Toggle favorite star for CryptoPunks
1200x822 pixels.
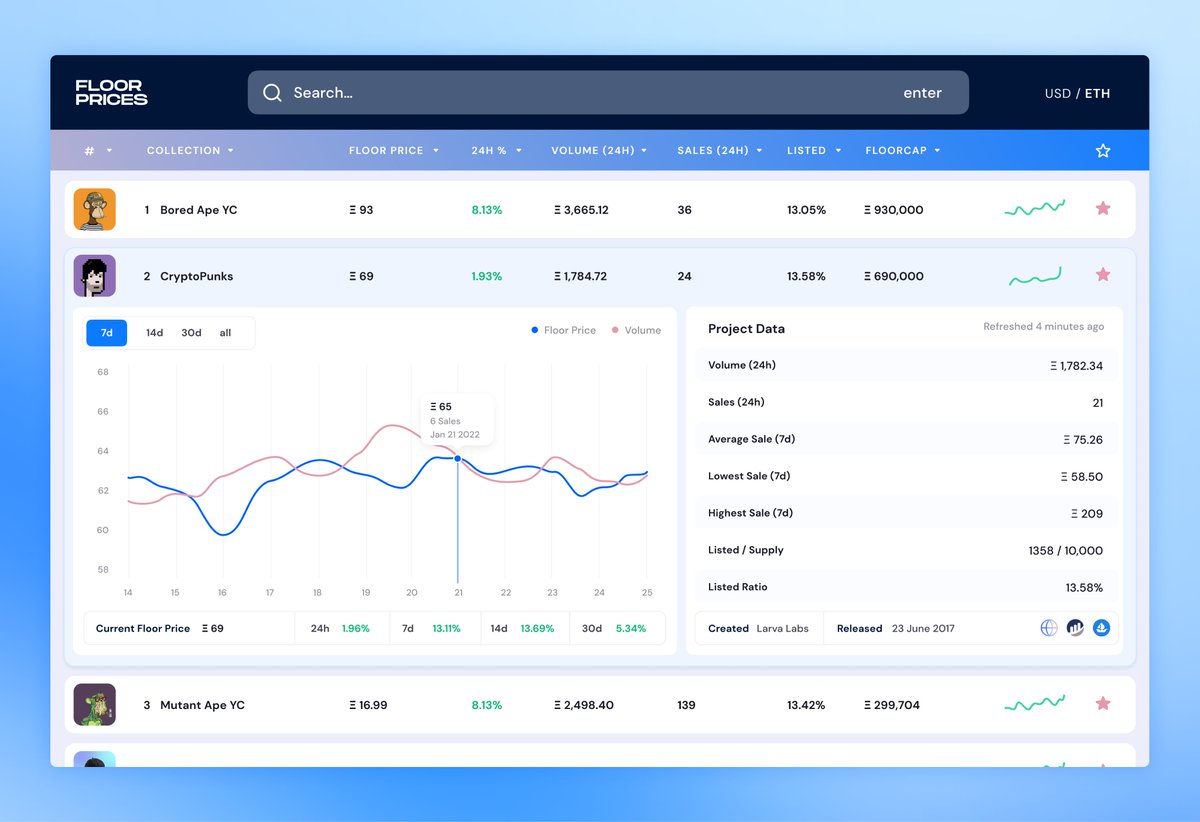[1103, 274]
